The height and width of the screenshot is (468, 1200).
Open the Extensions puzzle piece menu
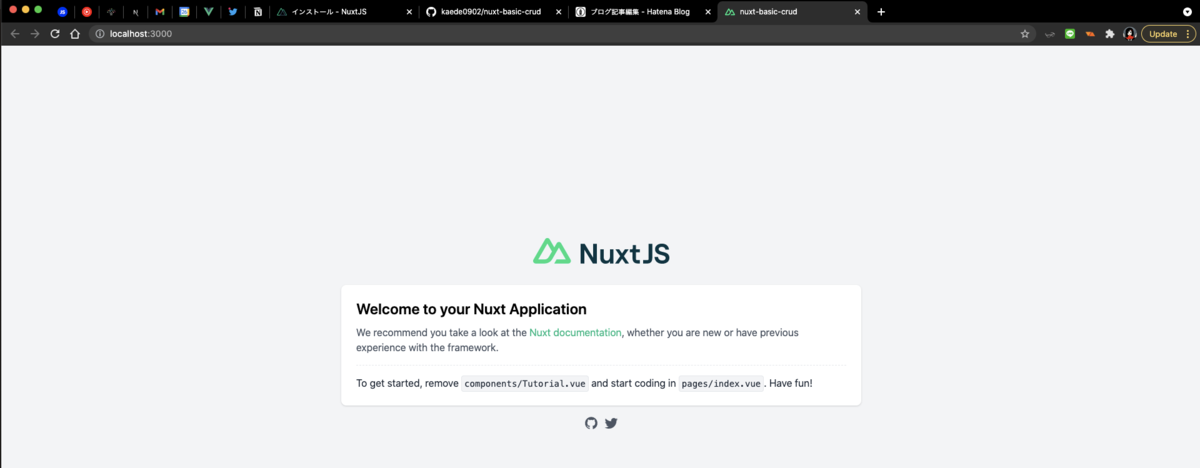(1110, 33)
